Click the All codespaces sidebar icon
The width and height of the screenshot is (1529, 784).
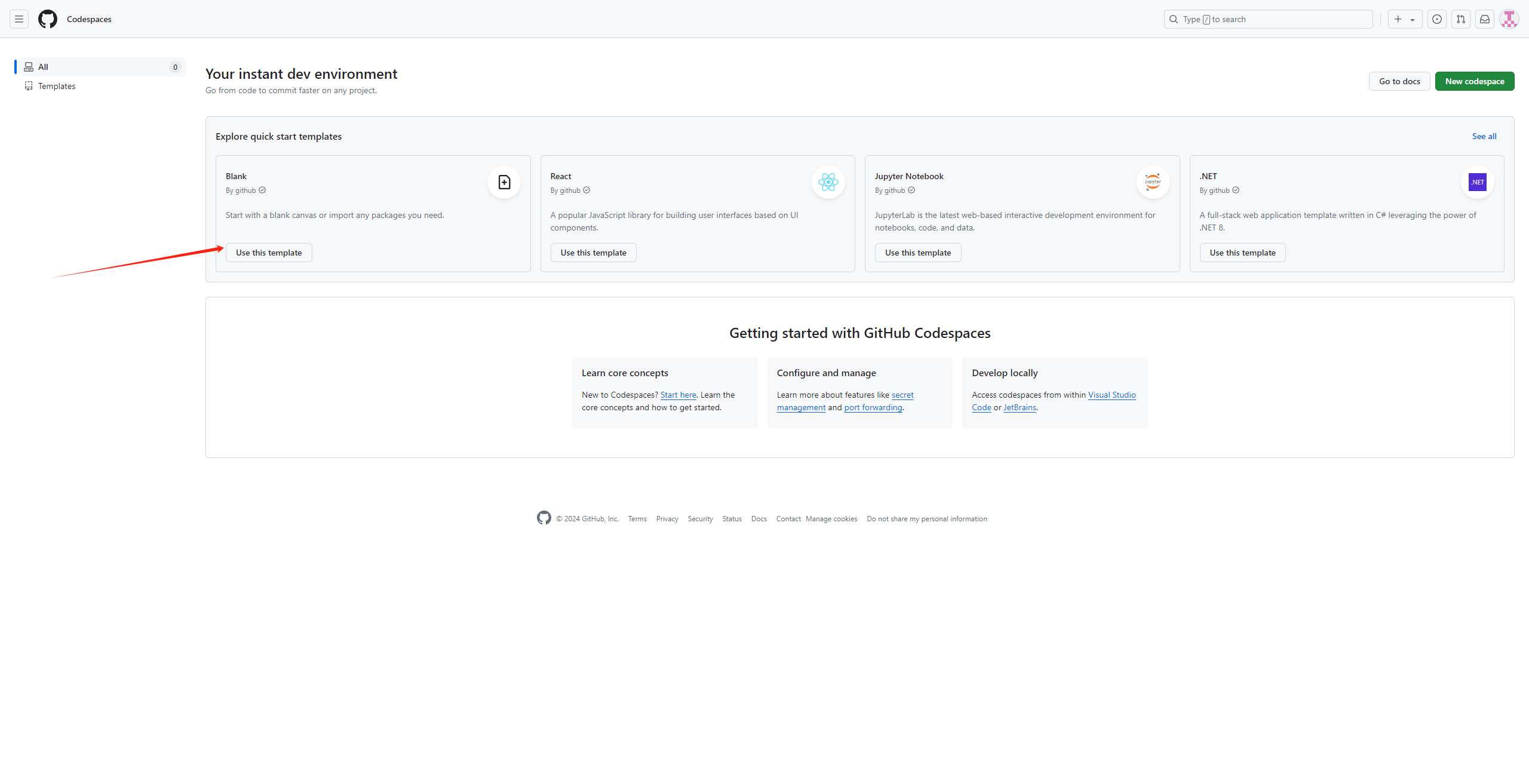tap(29, 67)
